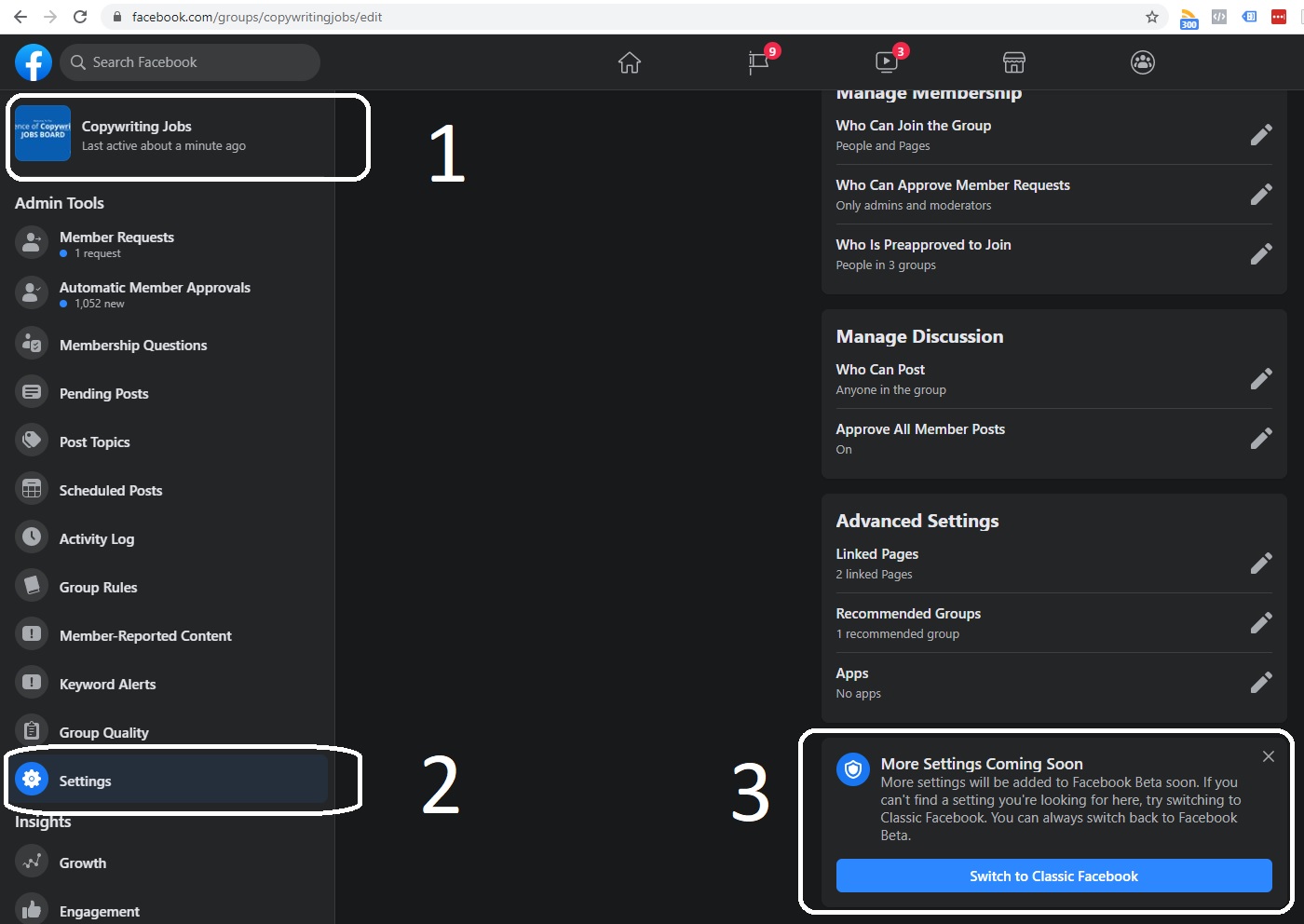Click the '2 linked Pages' text
Viewport: 1304px width, 924px height.
click(874, 575)
